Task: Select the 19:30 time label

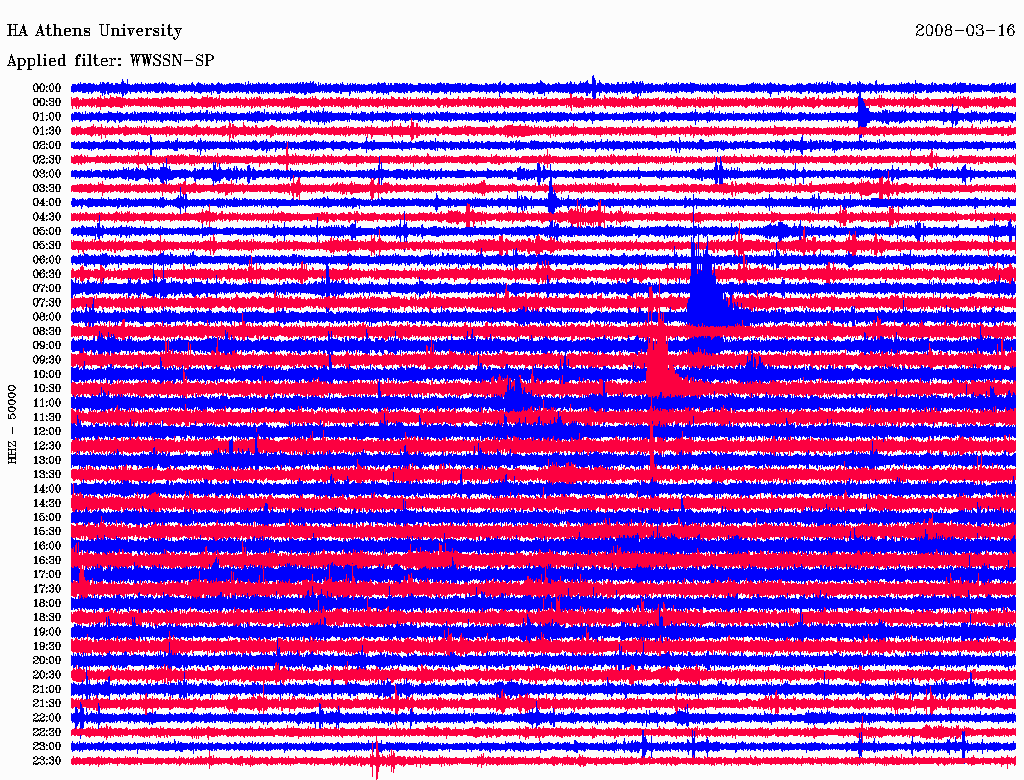Action: [x=47, y=646]
